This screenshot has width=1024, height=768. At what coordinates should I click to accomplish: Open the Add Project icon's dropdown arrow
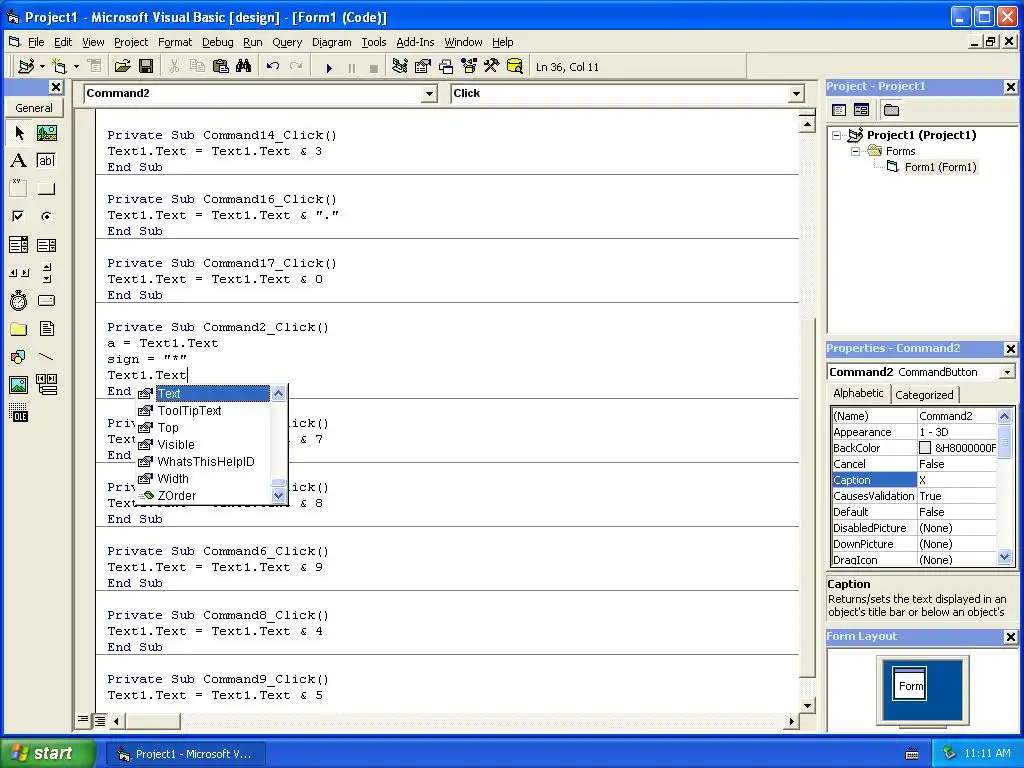tap(42, 67)
